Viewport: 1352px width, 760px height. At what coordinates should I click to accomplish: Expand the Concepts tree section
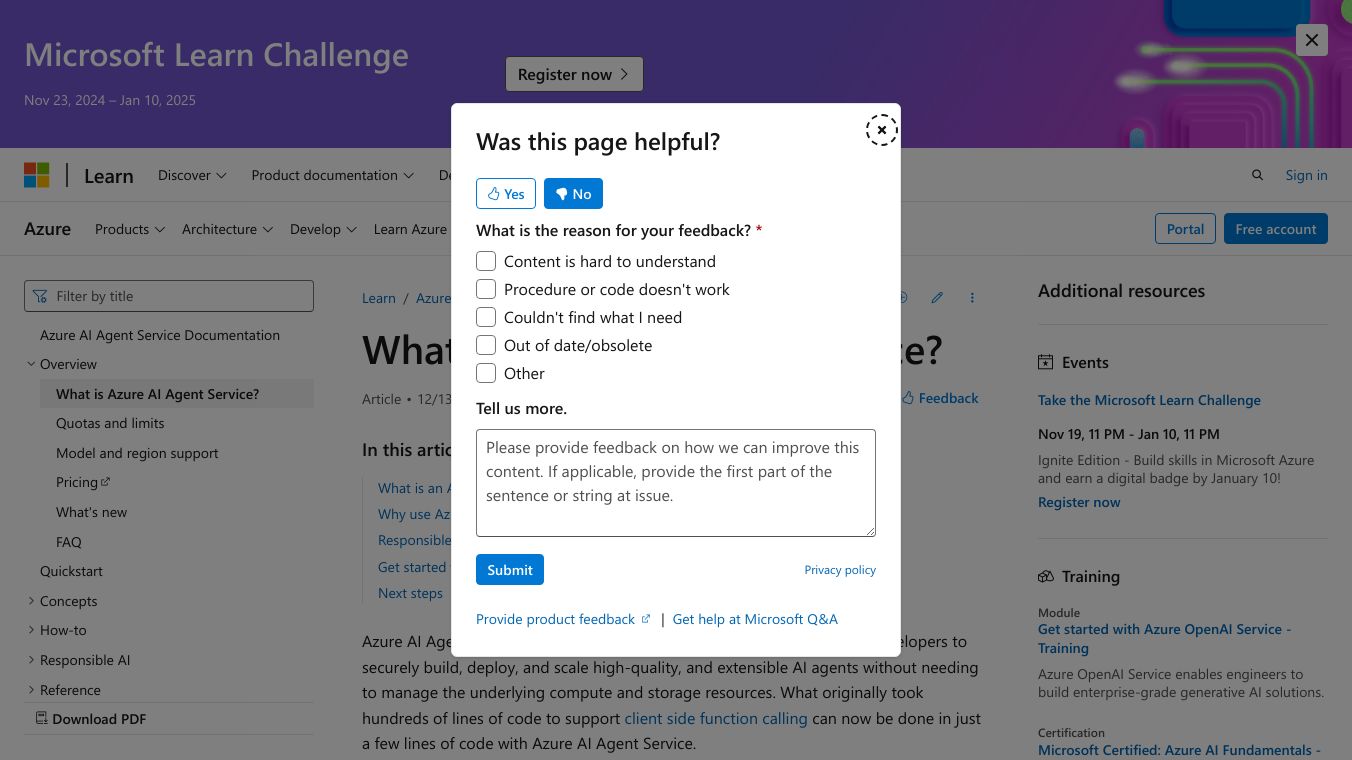pyautogui.click(x=31, y=601)
